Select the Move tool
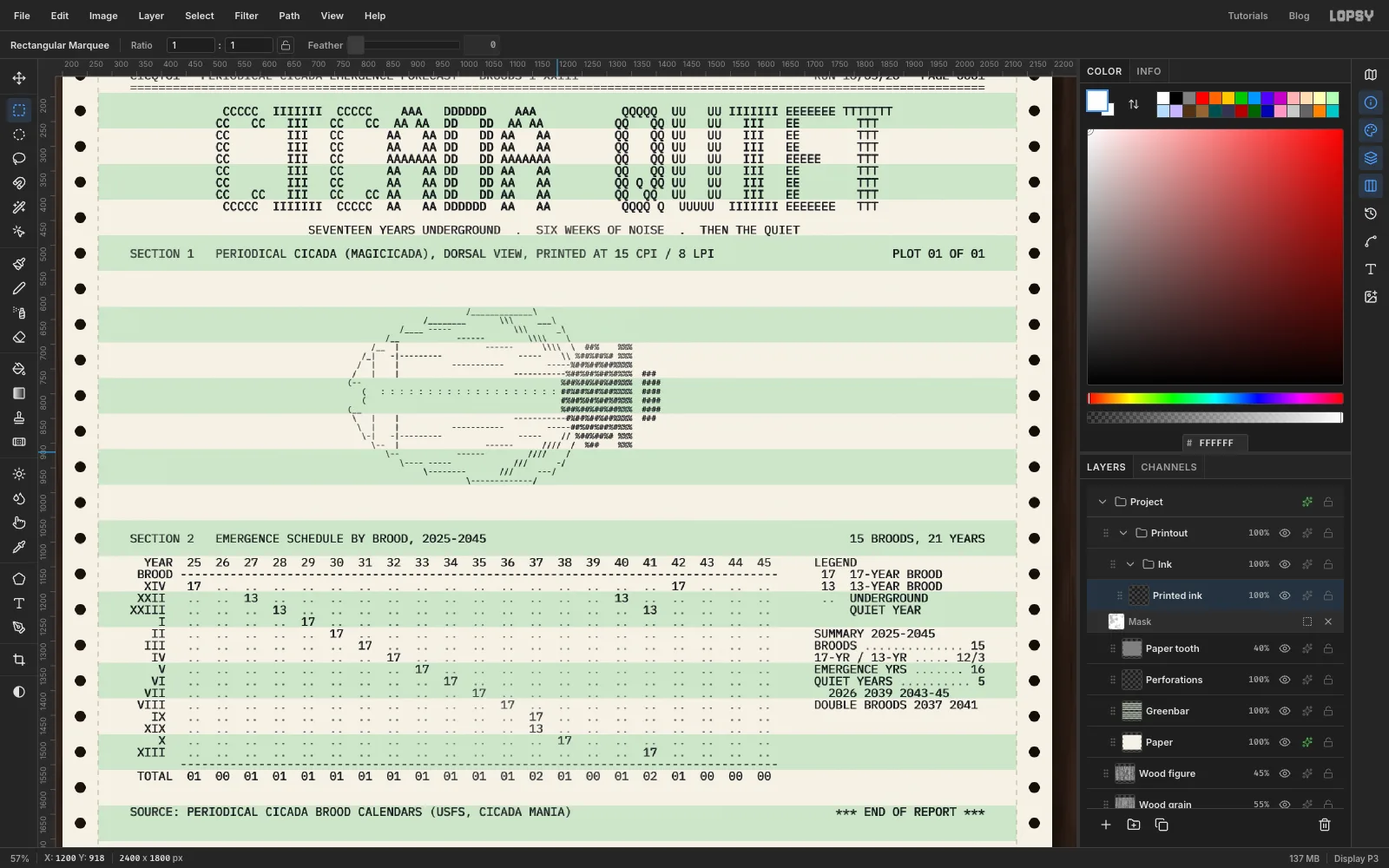This screenshot has width=1389, height=868. point(19,78)
